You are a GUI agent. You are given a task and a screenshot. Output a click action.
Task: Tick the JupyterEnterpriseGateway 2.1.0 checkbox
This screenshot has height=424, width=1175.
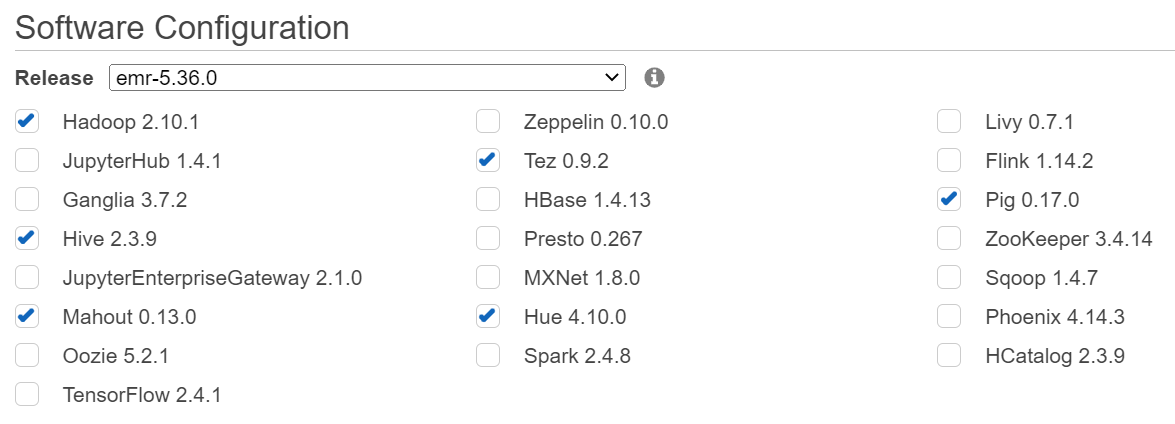click(27, 277)
